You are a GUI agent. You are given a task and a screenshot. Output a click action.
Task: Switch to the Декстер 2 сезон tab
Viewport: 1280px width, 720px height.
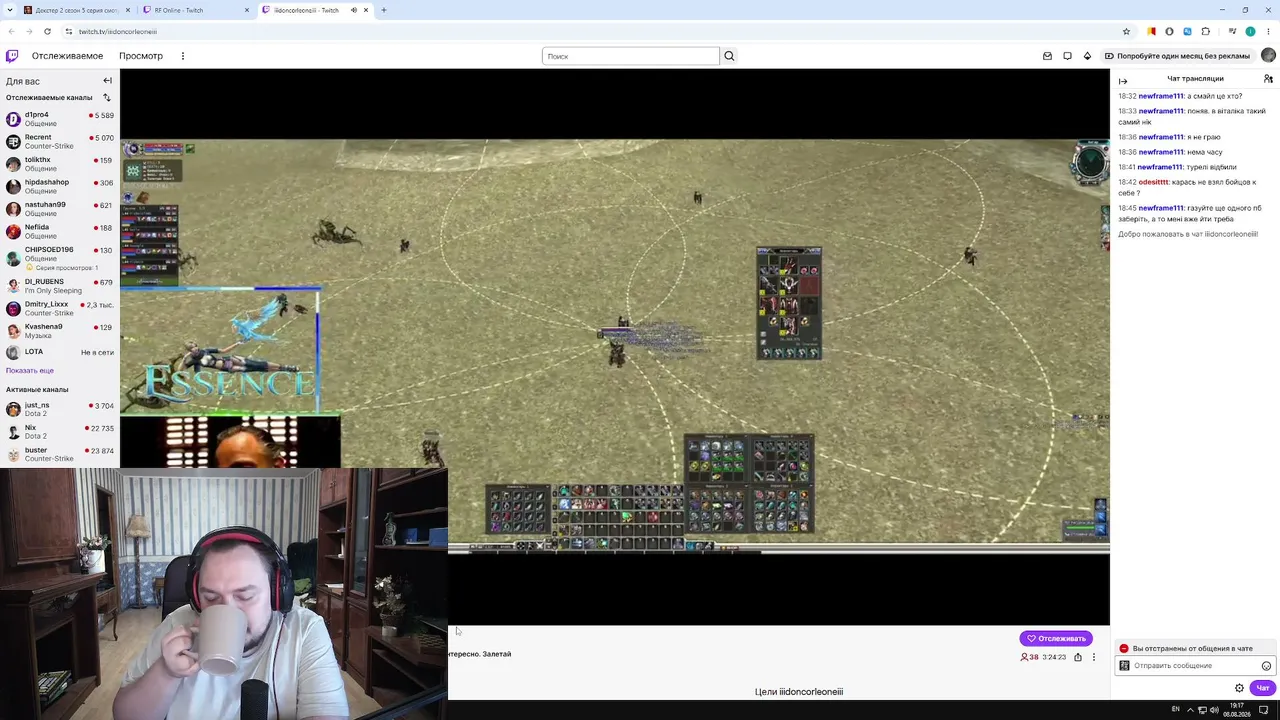[x=77, y=10]
